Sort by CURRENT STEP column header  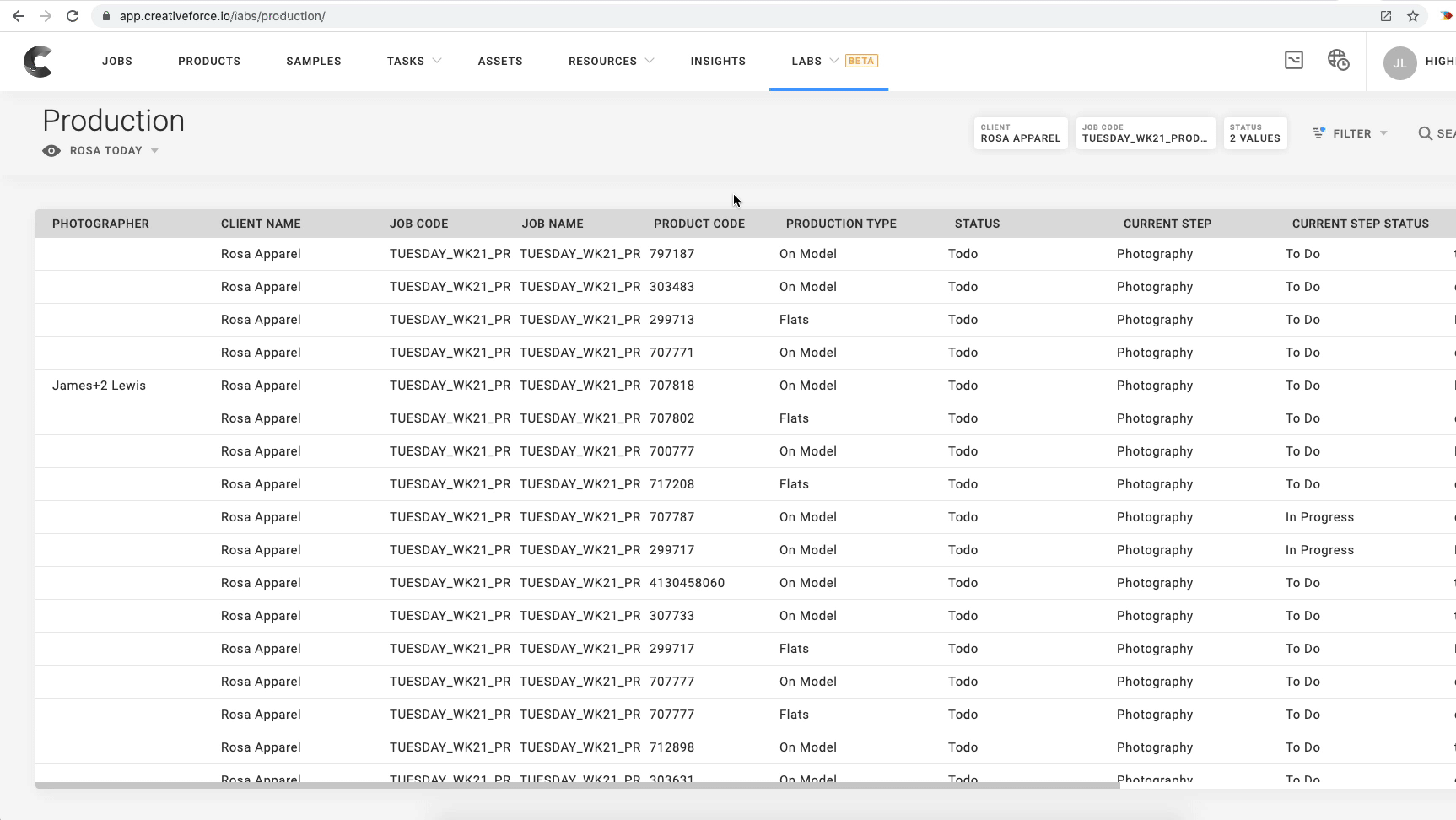click(x=1167, y=224)
